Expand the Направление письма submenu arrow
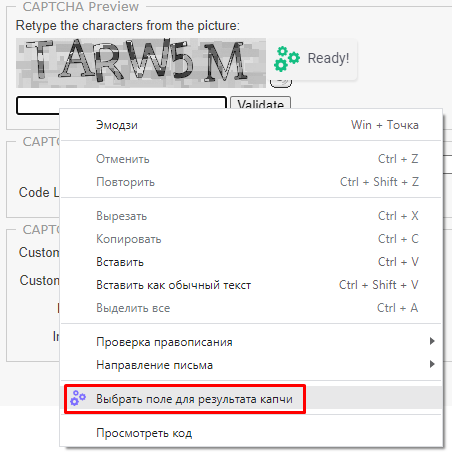Image resolution: width=452 pixels, height=456 pixels. click(x=432, y=364)
